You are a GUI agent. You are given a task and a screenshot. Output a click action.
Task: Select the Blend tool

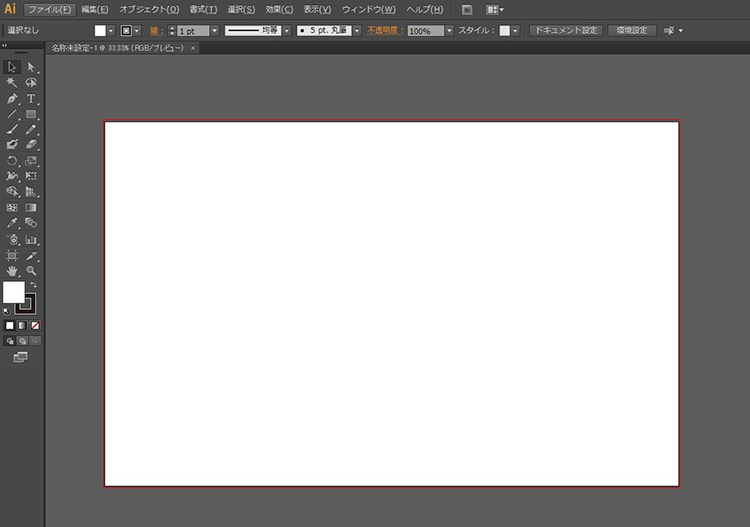tap(31, 223)
